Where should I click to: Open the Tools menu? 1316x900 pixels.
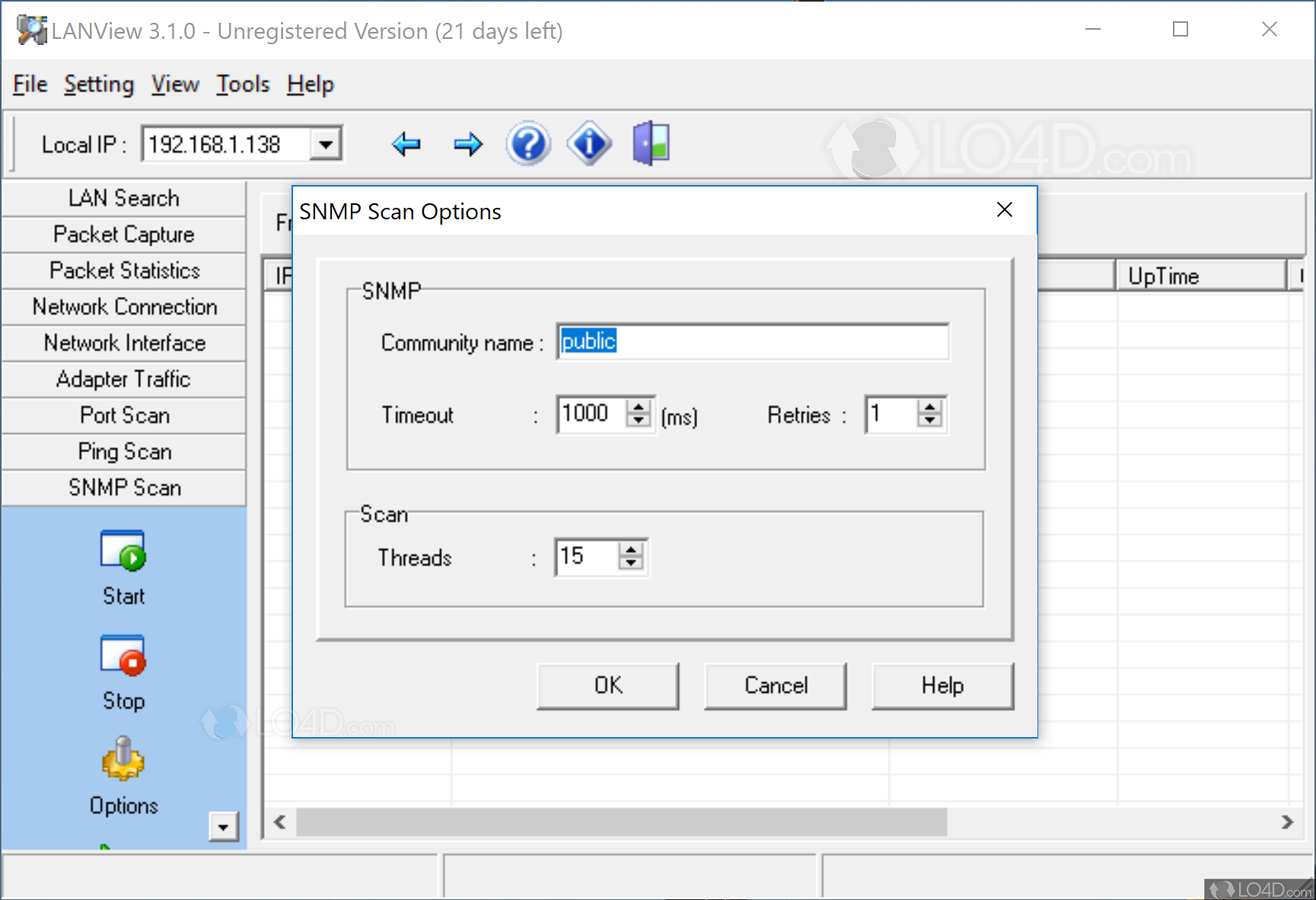(243, 85)
